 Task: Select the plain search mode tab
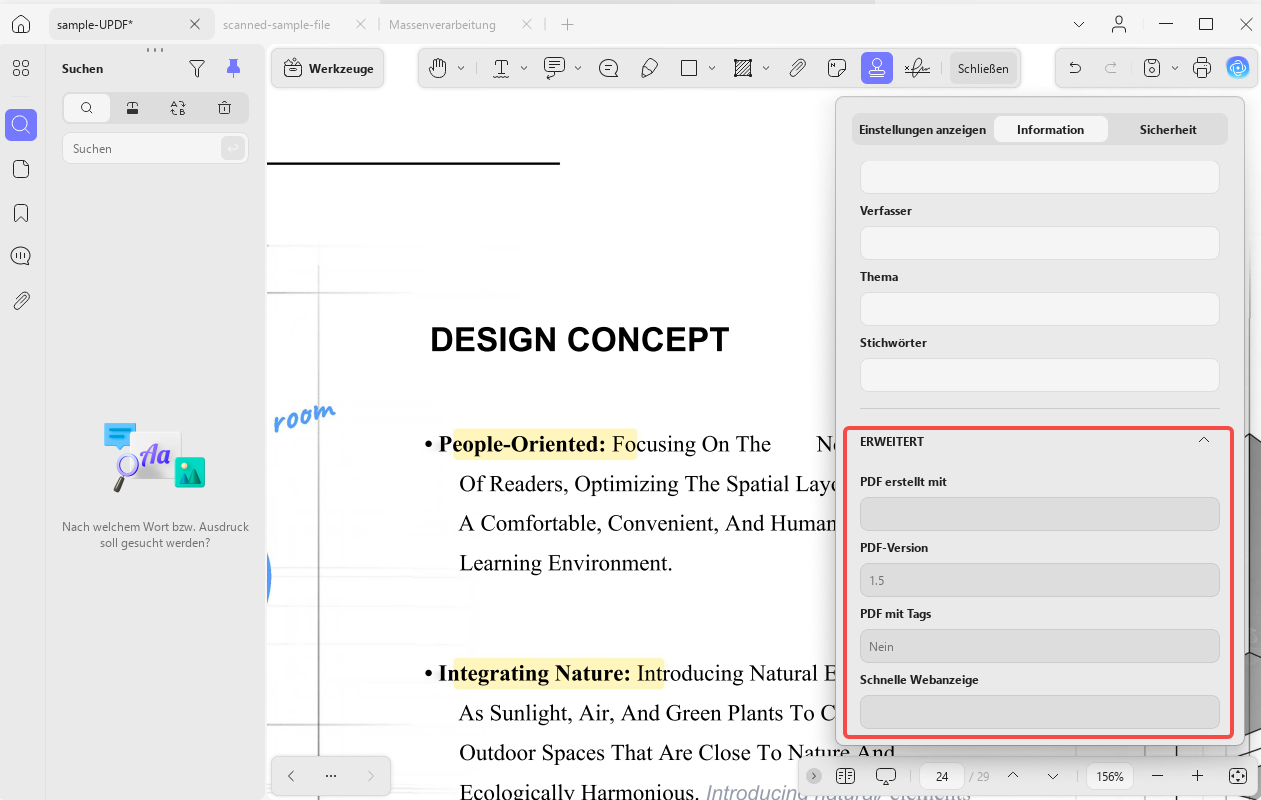pos(87,108)
